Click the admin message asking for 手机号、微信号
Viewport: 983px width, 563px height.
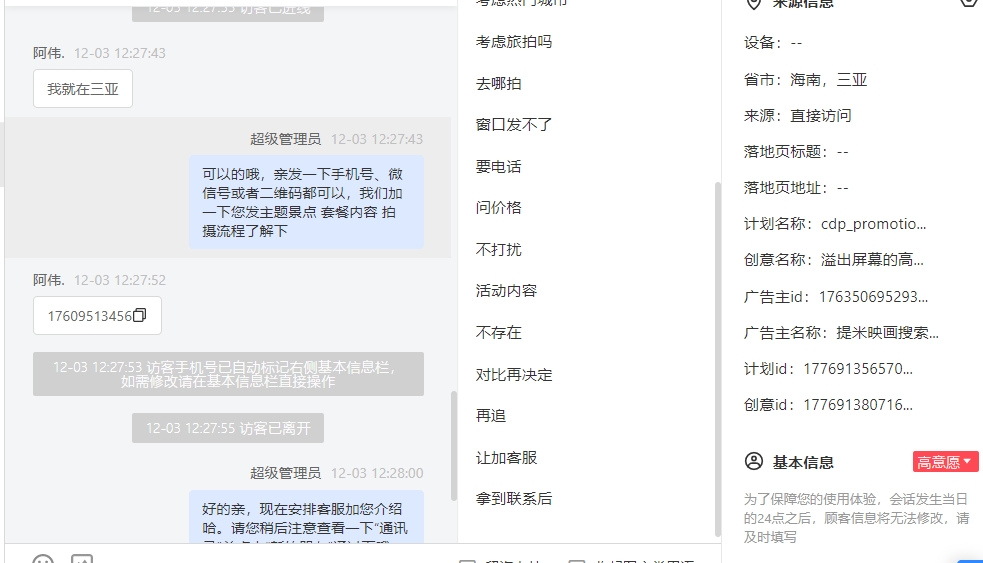coord(307,202)
